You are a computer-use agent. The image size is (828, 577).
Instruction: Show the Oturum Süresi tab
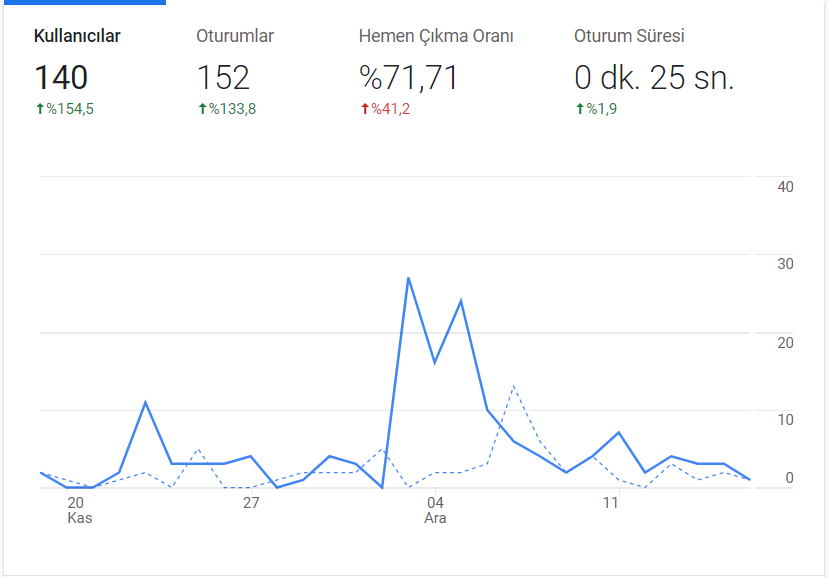click(x=629, y=36)
